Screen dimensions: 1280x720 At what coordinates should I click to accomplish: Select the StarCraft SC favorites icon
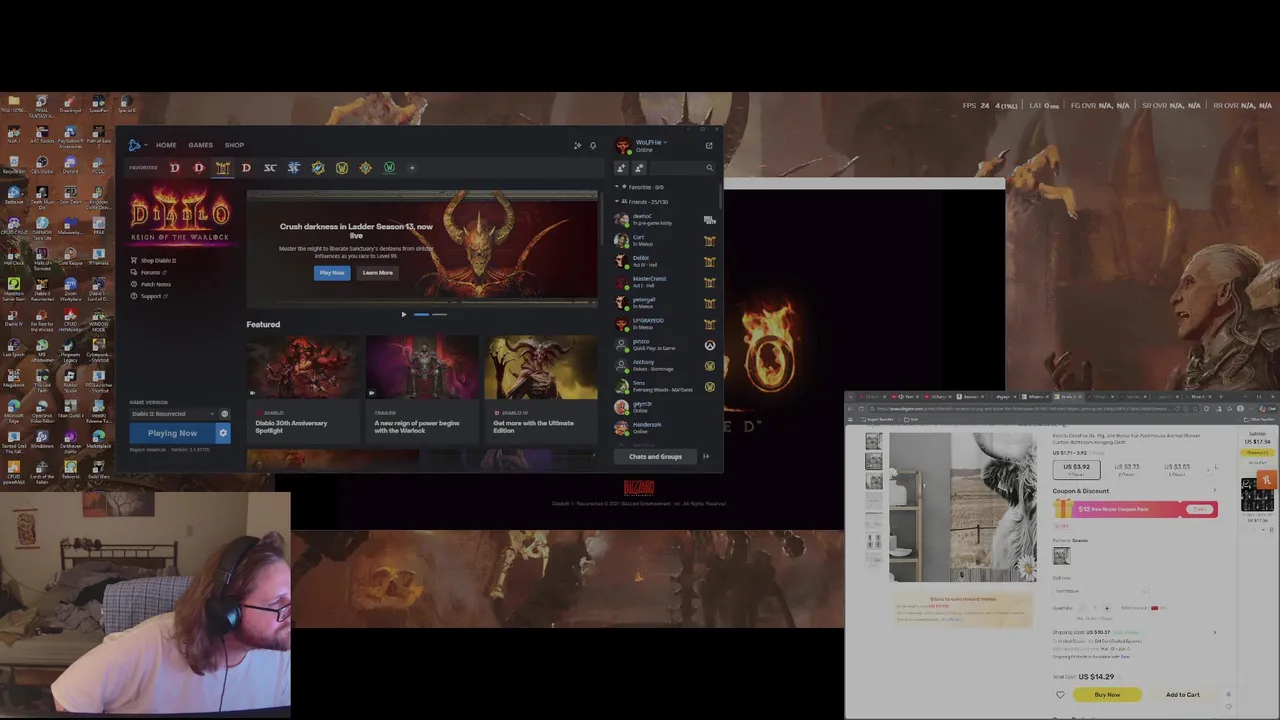[270, 168]
